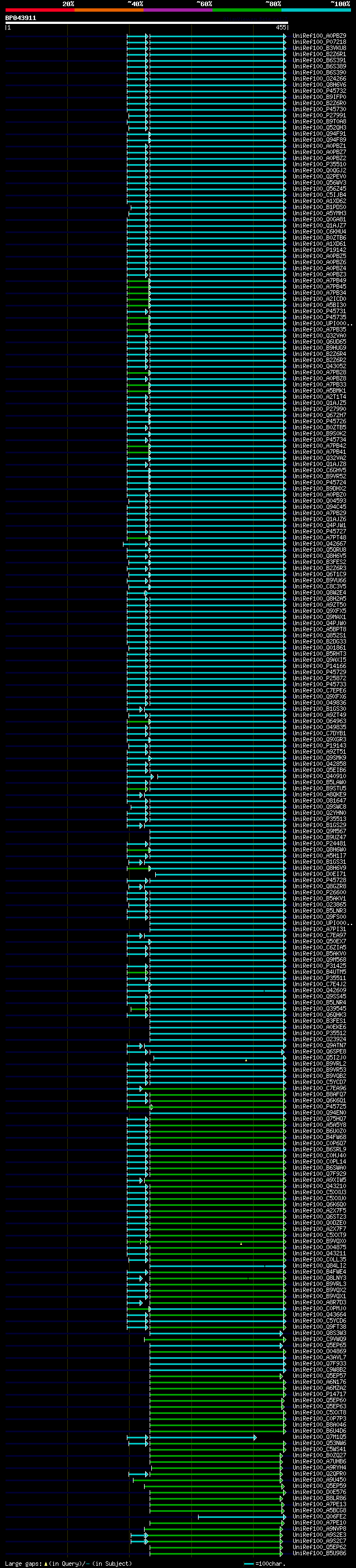This screenshot has width=356, height=1568.
Task: Click the UniRef100_A7PI31 label
Action: 319,929
